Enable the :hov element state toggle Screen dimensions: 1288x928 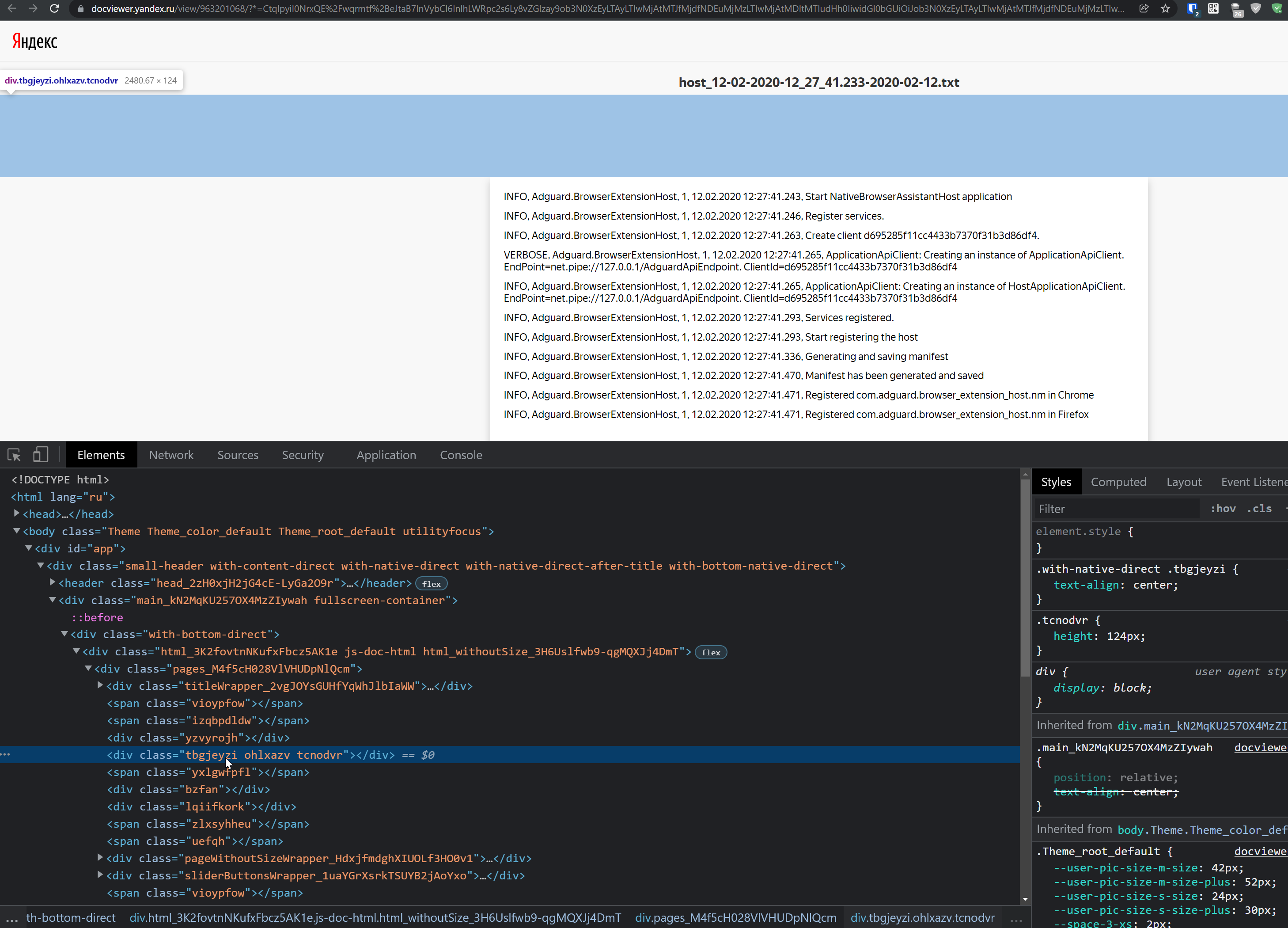(1223, 509)
